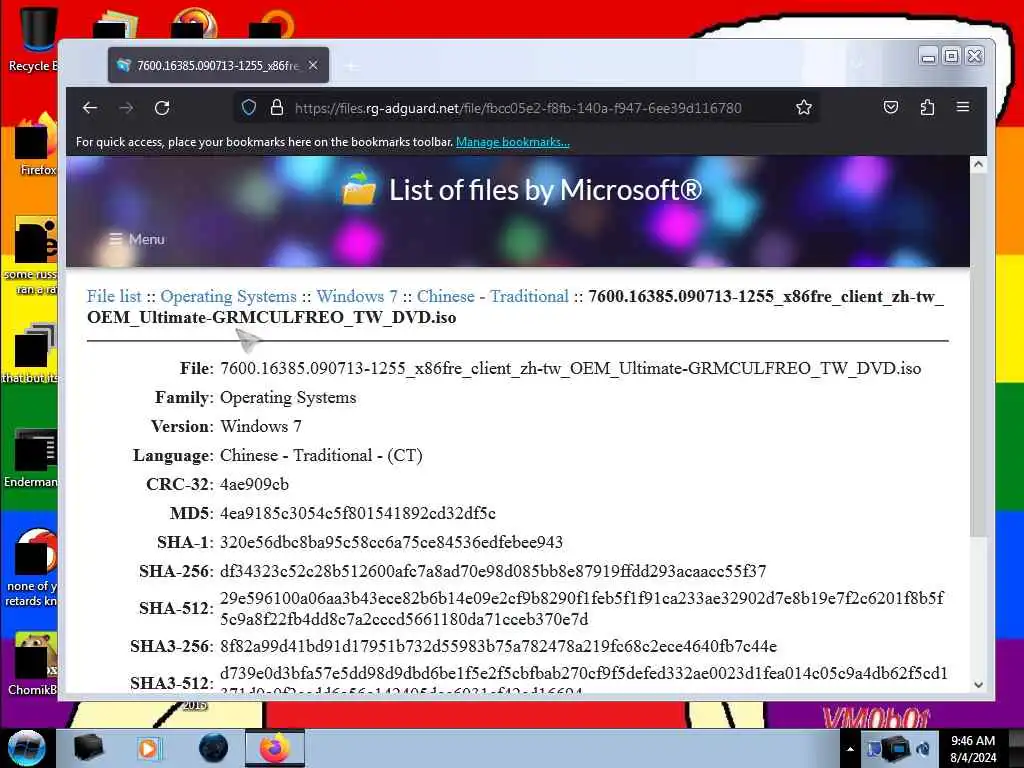The height and width of the screenshot is (768, 1024).
Task: Click the SHA3-256 hash starting 8f82a99d
Action: [498, 647]
